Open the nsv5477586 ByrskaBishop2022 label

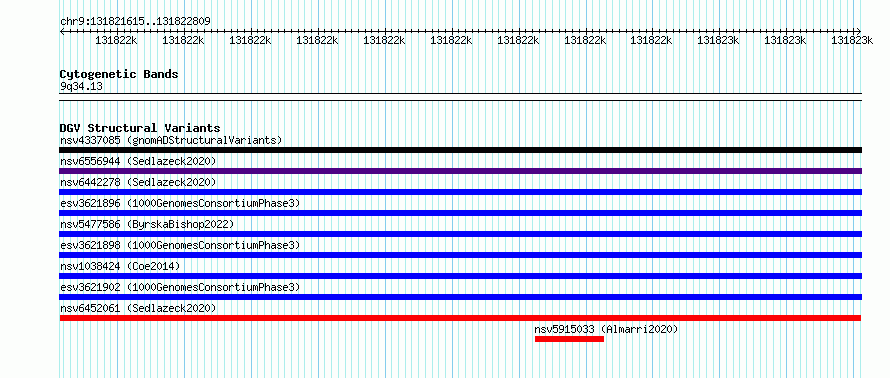click(147, 224)
